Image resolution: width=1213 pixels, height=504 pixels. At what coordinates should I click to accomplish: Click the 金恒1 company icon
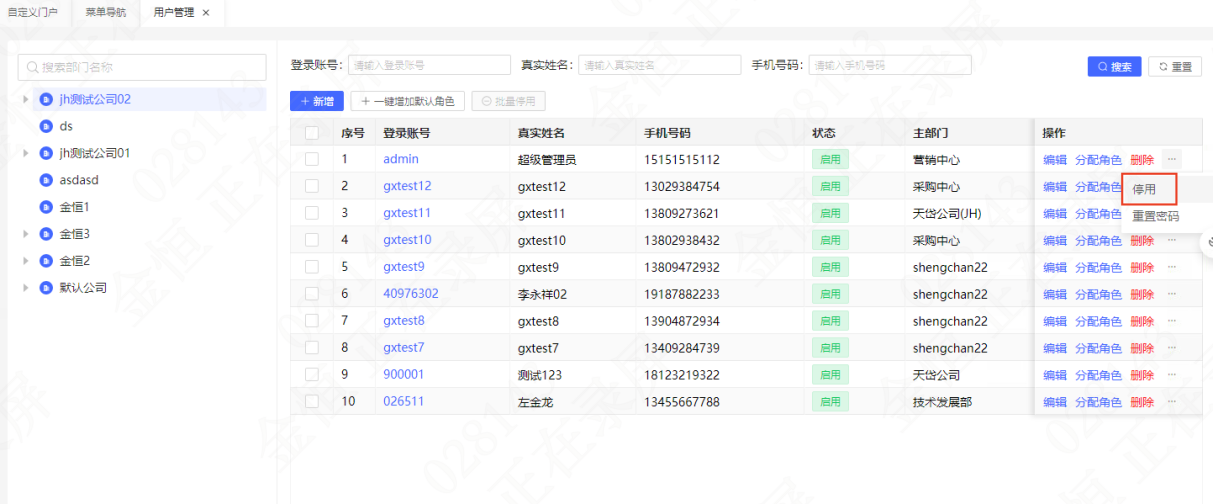coord(45,207)
